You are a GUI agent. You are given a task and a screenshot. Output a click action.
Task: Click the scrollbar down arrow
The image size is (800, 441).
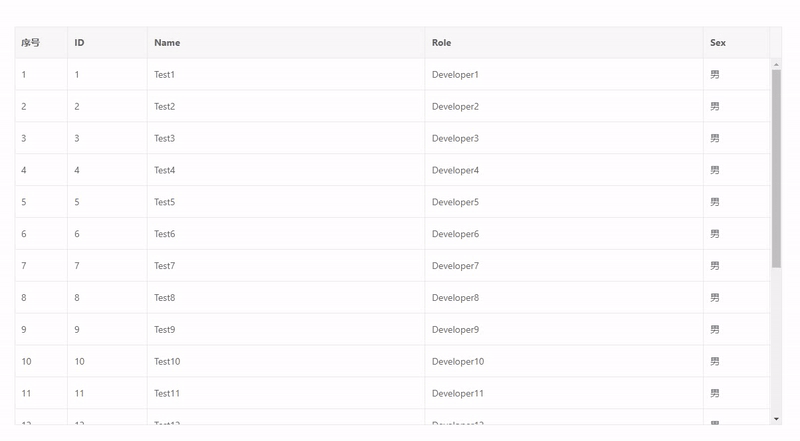[776, 418]
